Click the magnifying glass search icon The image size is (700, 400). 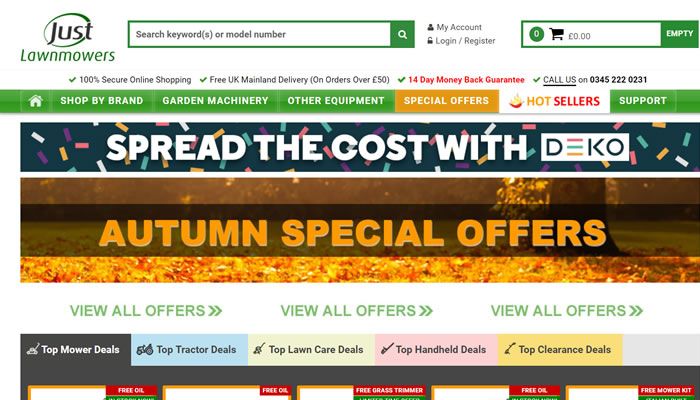[x=402, y=34]
